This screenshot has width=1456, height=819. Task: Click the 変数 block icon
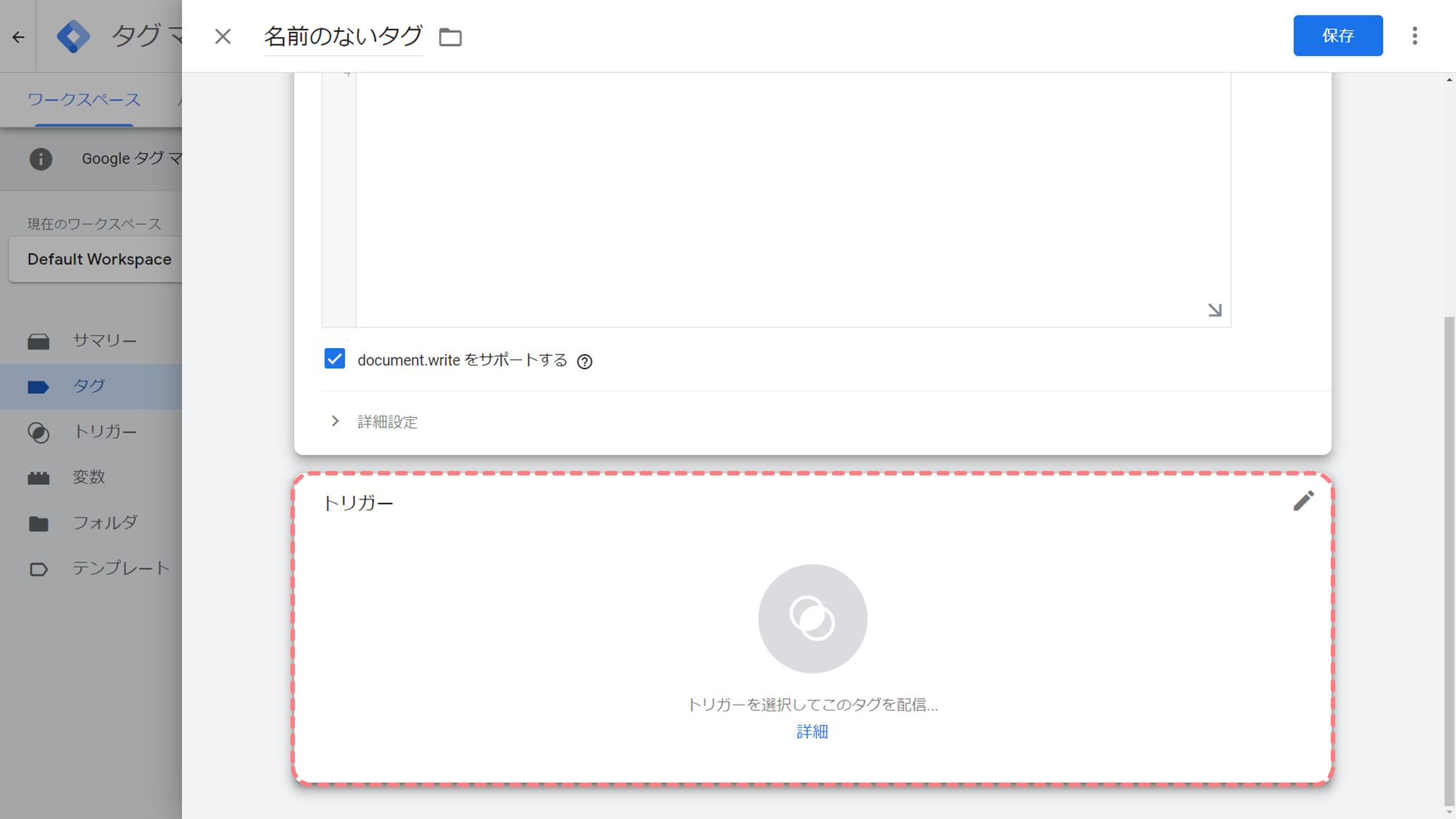pyautogui.click(x=39, y=478)
